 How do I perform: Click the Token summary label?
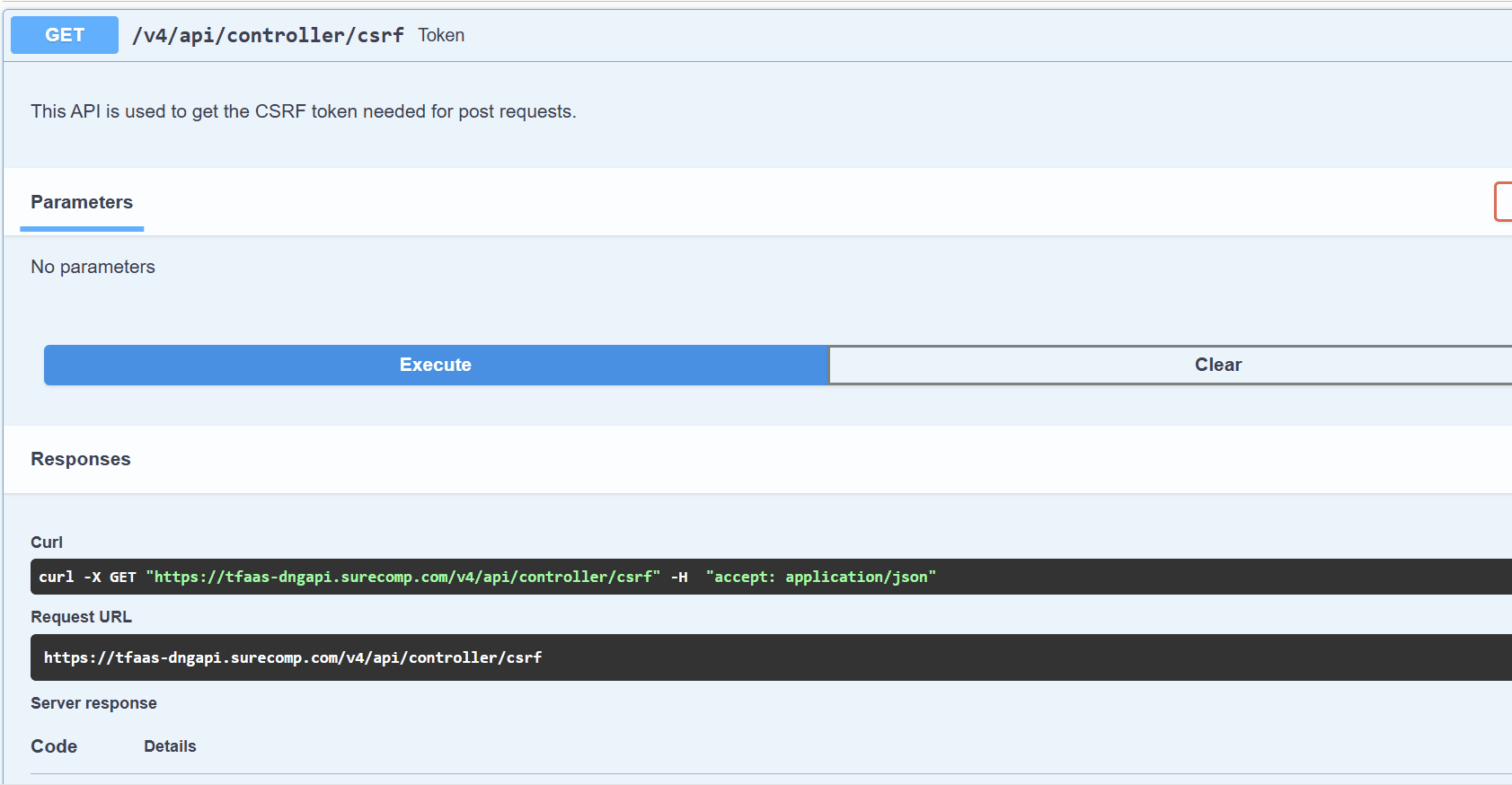coord(441,35)
